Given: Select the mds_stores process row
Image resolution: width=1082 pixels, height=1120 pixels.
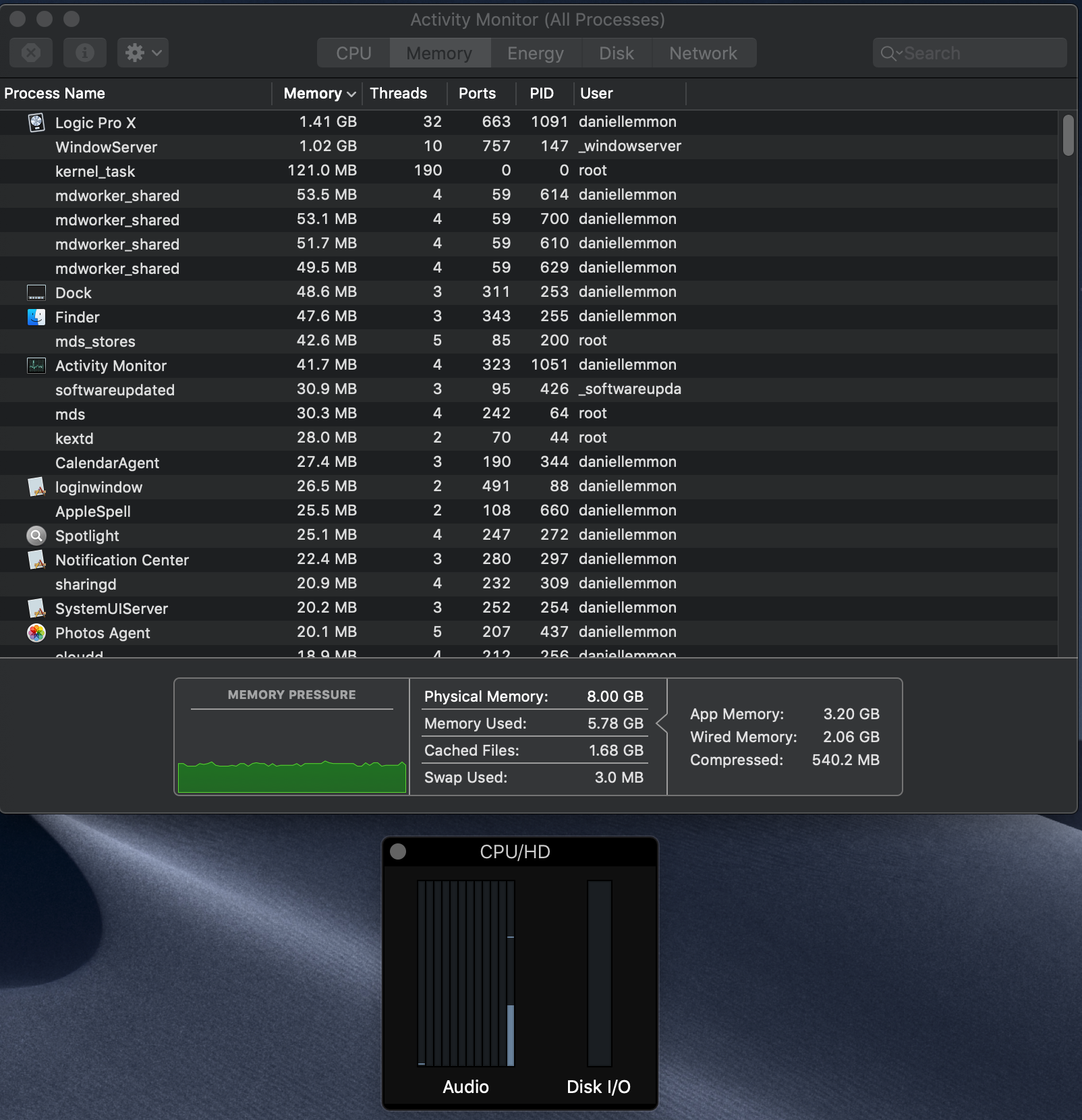Looking at the screenshot, I should [x=529, y=341].
